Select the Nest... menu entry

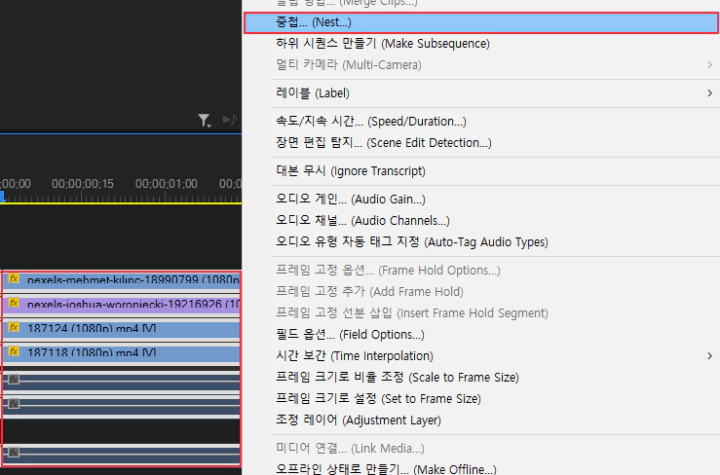click(481, 23)
